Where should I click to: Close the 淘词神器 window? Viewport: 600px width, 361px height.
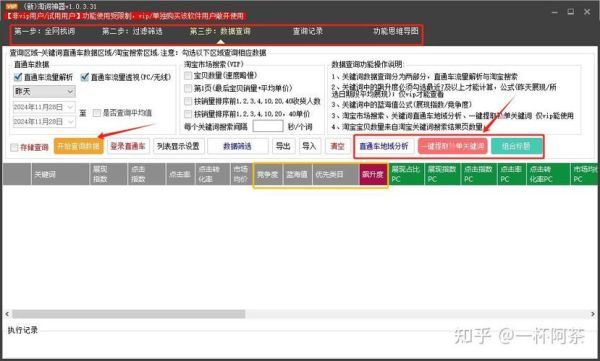587,12
